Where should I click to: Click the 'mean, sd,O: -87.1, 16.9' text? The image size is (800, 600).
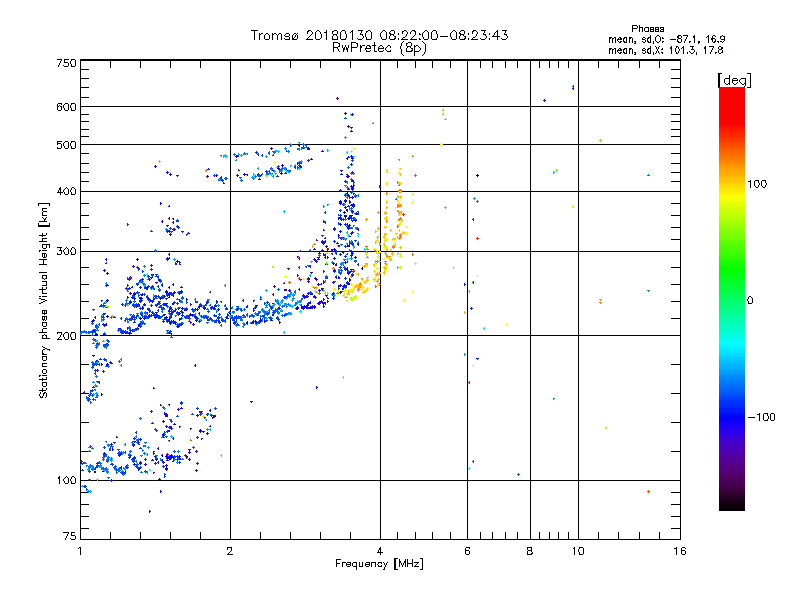(666, 39)
